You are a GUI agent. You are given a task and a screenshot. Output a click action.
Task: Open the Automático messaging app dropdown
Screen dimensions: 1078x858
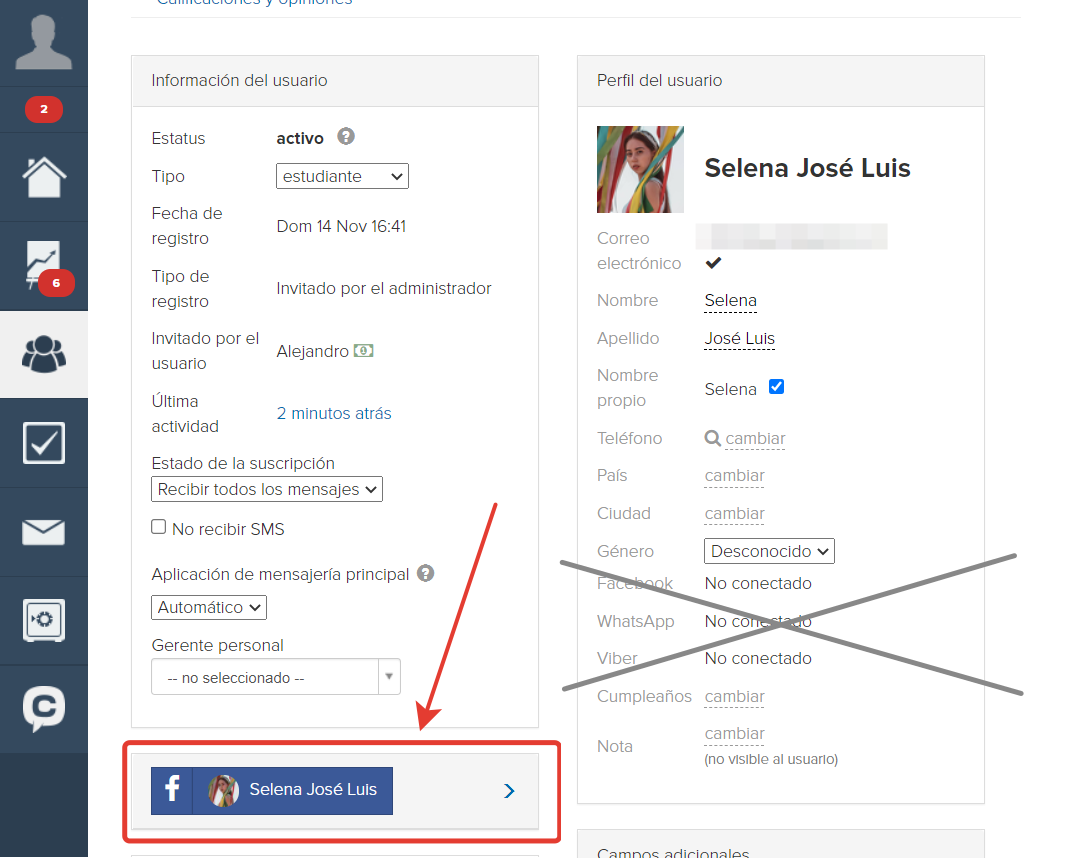pyautogui.click(x=209, y=608)
